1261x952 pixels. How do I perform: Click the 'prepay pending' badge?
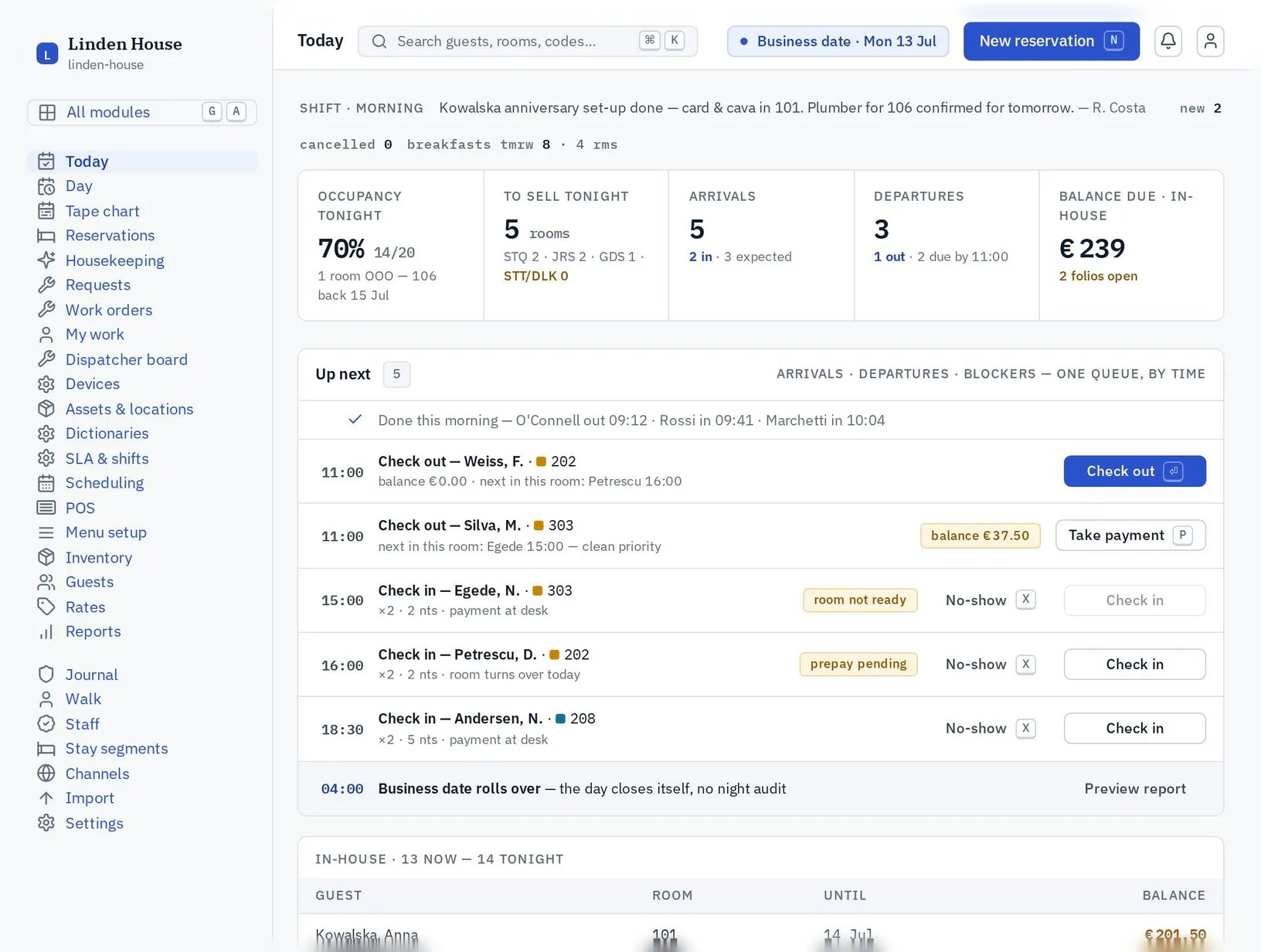(858, 665)
